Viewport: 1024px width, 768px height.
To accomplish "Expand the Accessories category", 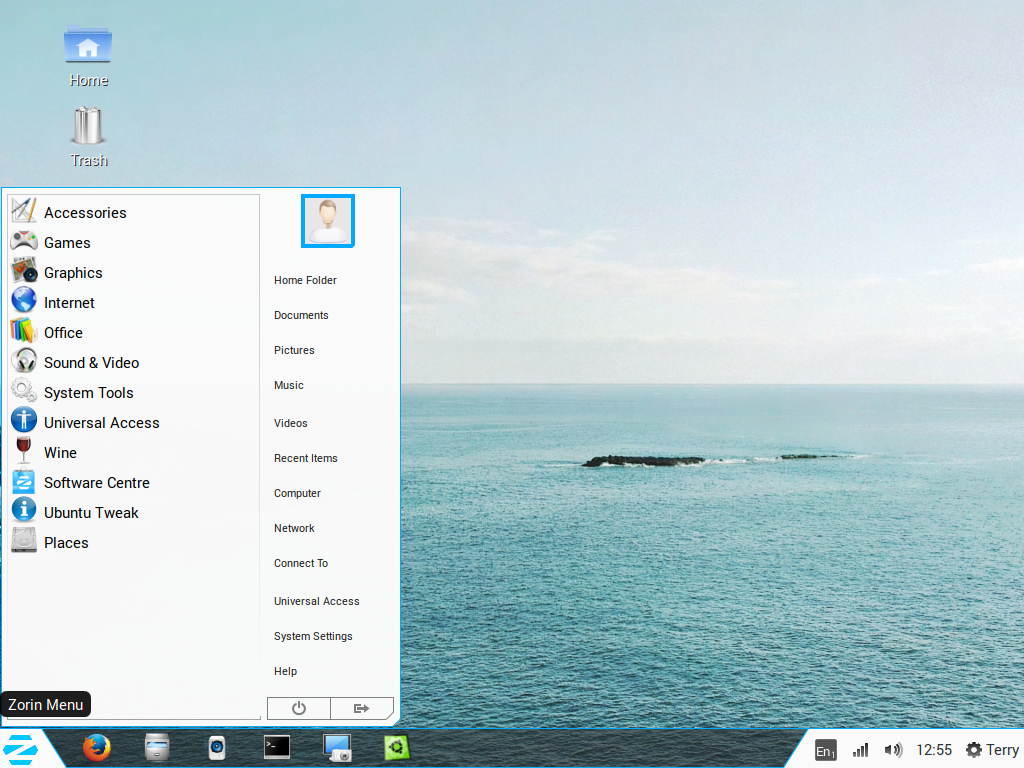I will tap(85, 213).
